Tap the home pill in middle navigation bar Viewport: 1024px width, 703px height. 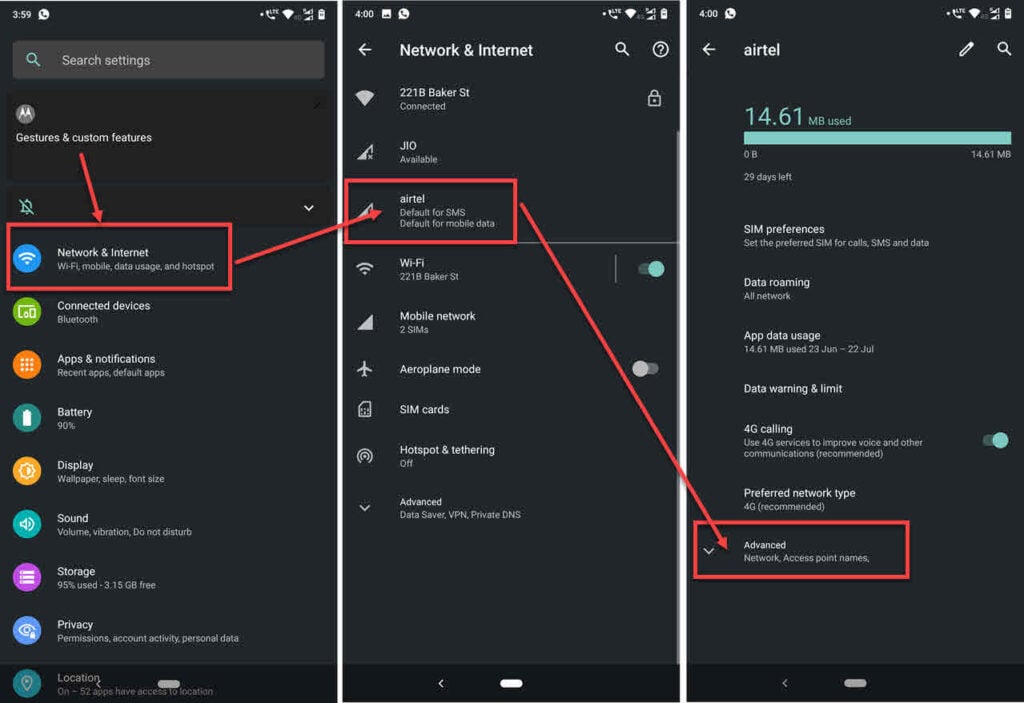[x=511, y=683]
